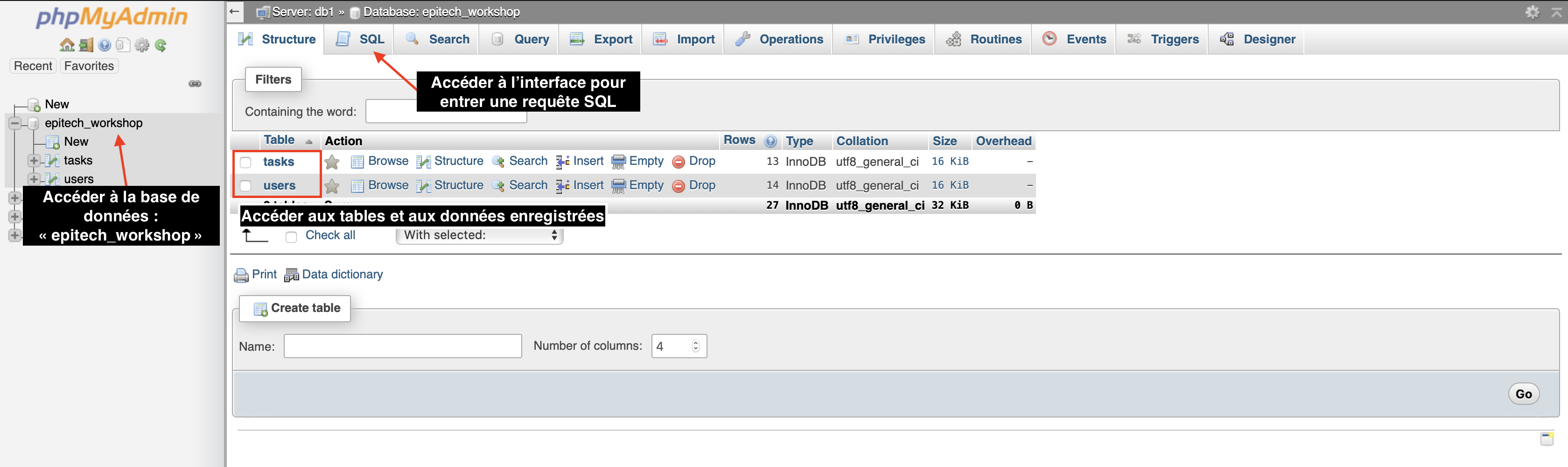Open the Designer tab

tap(1257, 39)
